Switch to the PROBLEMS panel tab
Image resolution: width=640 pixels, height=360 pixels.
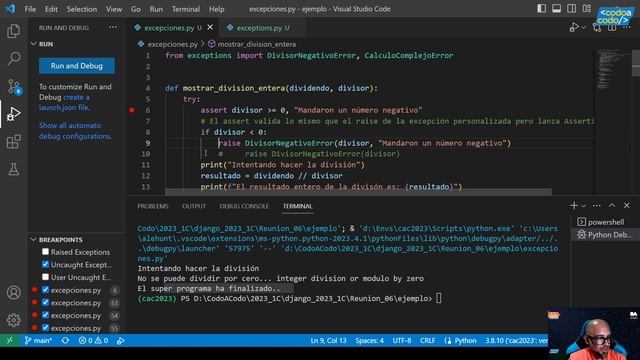pyautogui.click(x=153, y=206)
